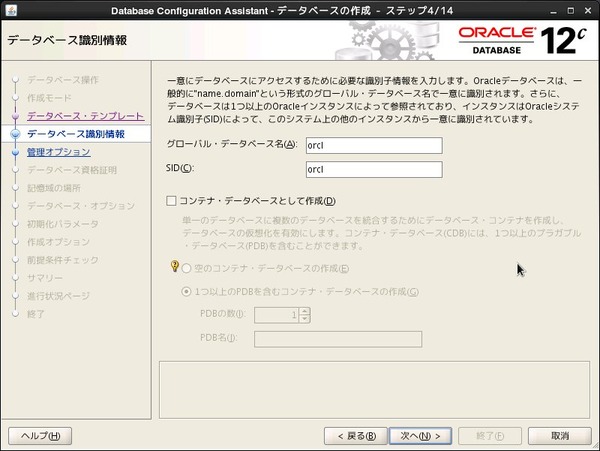This screenshot has height=451, width=600.
Task: Select 空のコンテナ・データベースの作成 radio button
Action: (186, 269)
